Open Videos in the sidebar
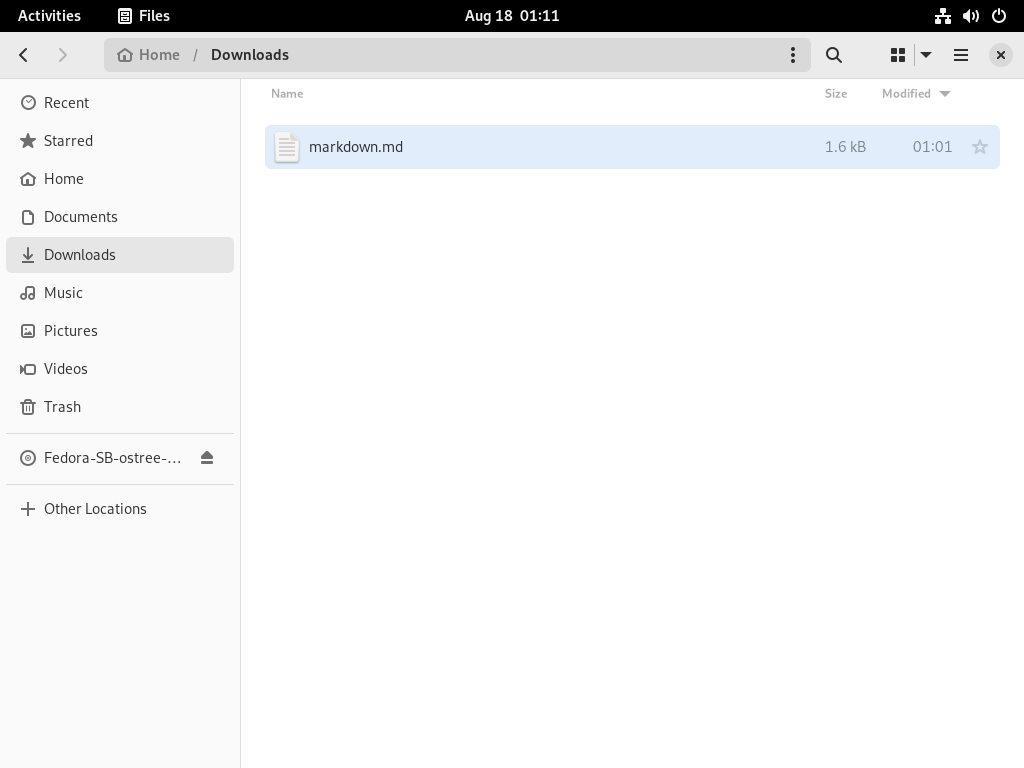Image resolution: width=1024 pixels, height=768 pixels. [x=120, y=368]
